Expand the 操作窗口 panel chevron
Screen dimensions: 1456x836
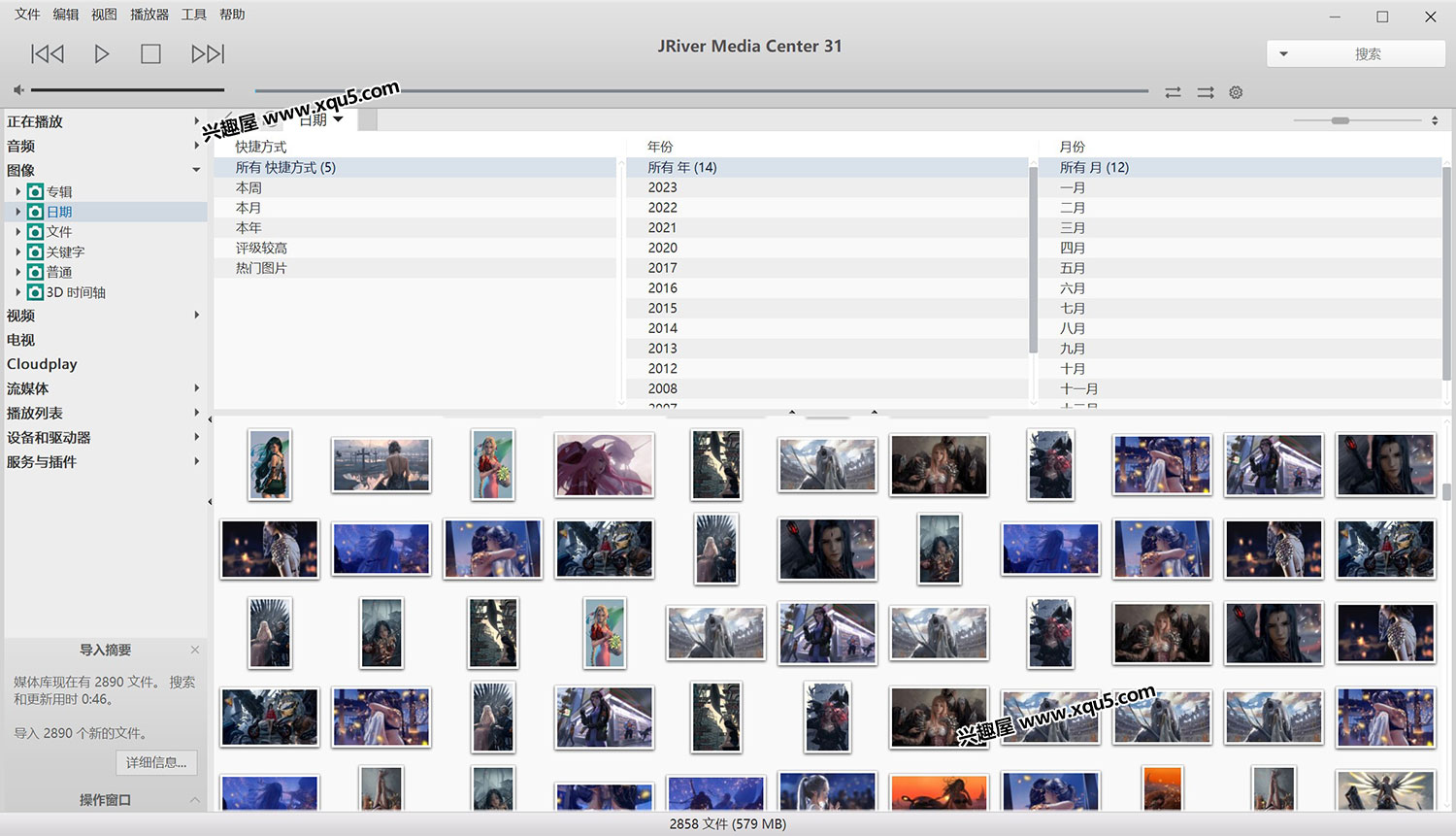click(195, 800)
